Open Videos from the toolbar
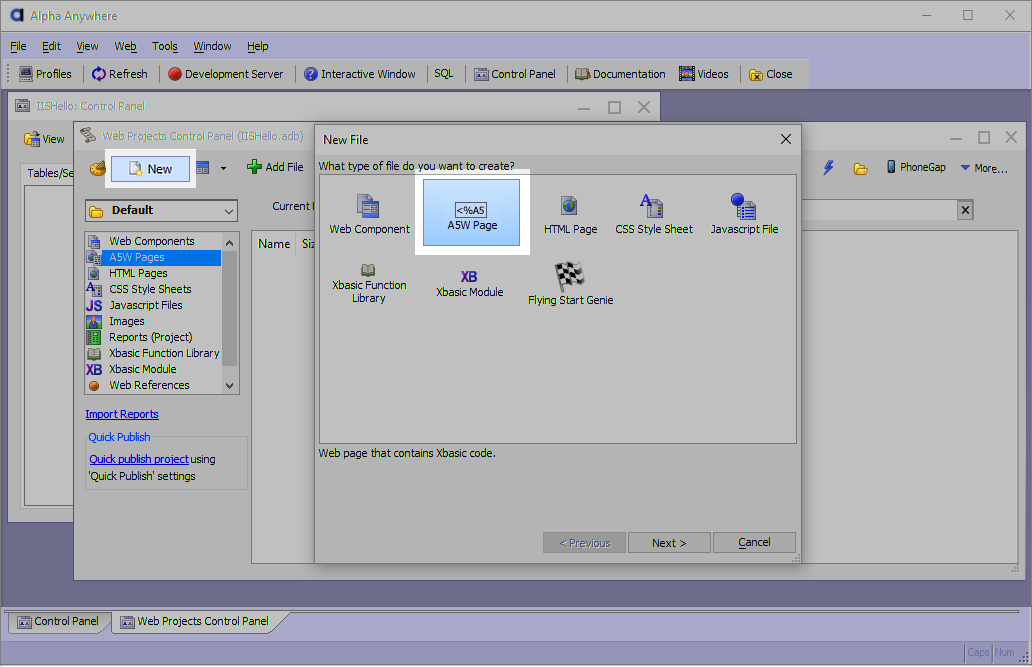Viewport: 1032px width, 667px height. pos(704,74)
